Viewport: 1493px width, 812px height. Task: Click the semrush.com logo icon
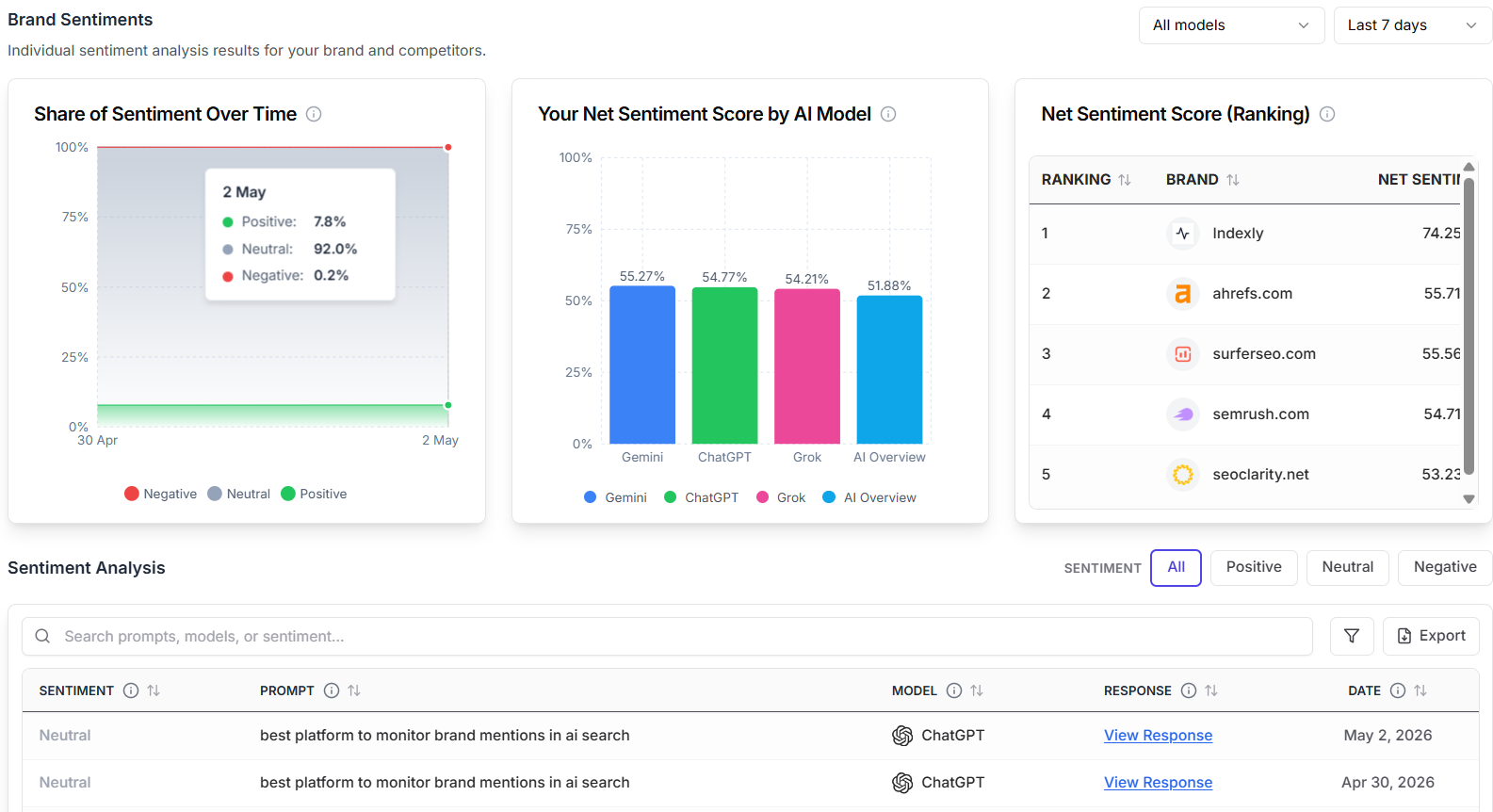1183,414
